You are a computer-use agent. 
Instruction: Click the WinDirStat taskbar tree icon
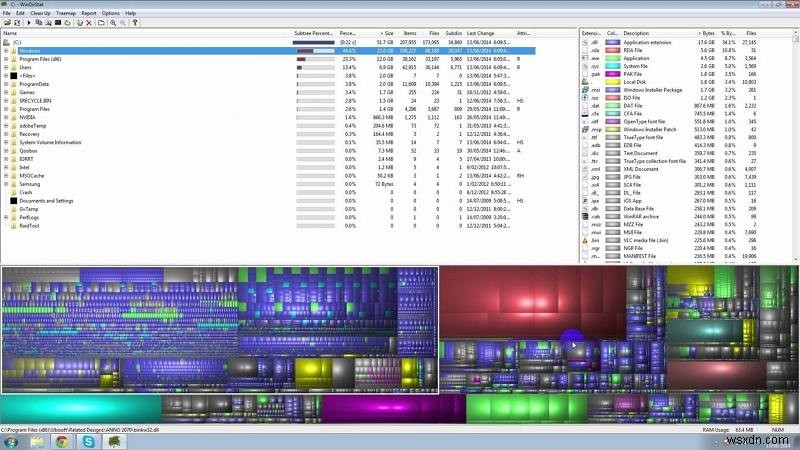114,442
